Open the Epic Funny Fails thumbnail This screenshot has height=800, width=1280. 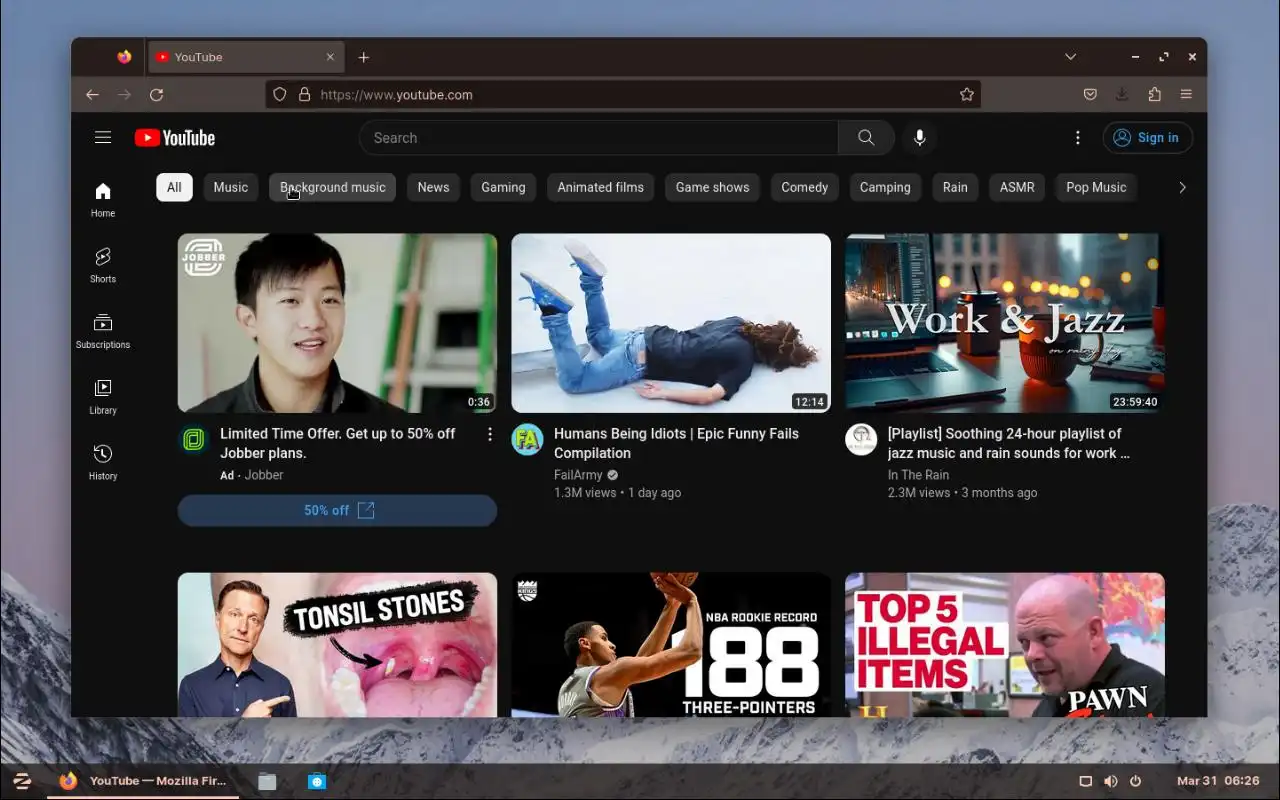point(671,323)
